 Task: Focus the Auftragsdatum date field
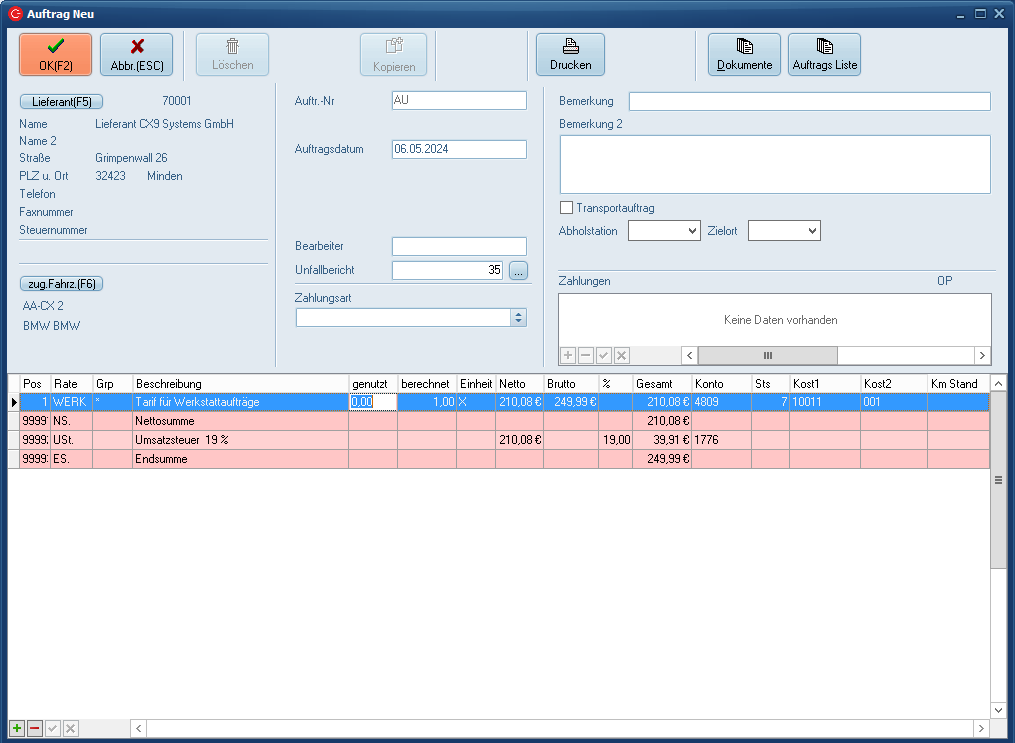459,149
